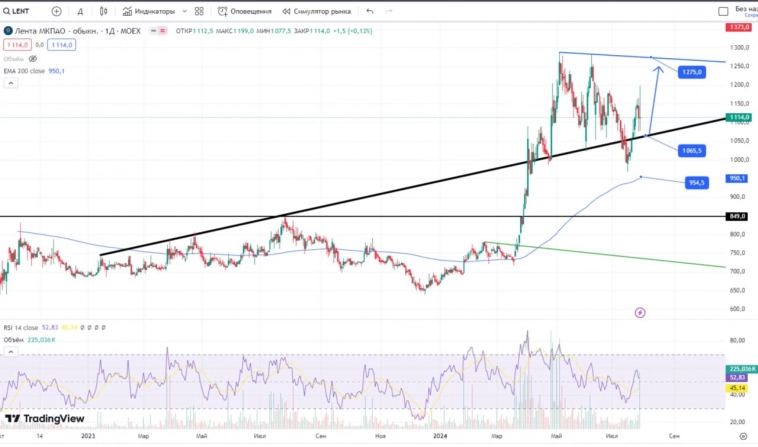This screenshot has height=447, width=758.
Task: Select the Объём 225,036K legend in RSI pane
Action: point(29,340)
